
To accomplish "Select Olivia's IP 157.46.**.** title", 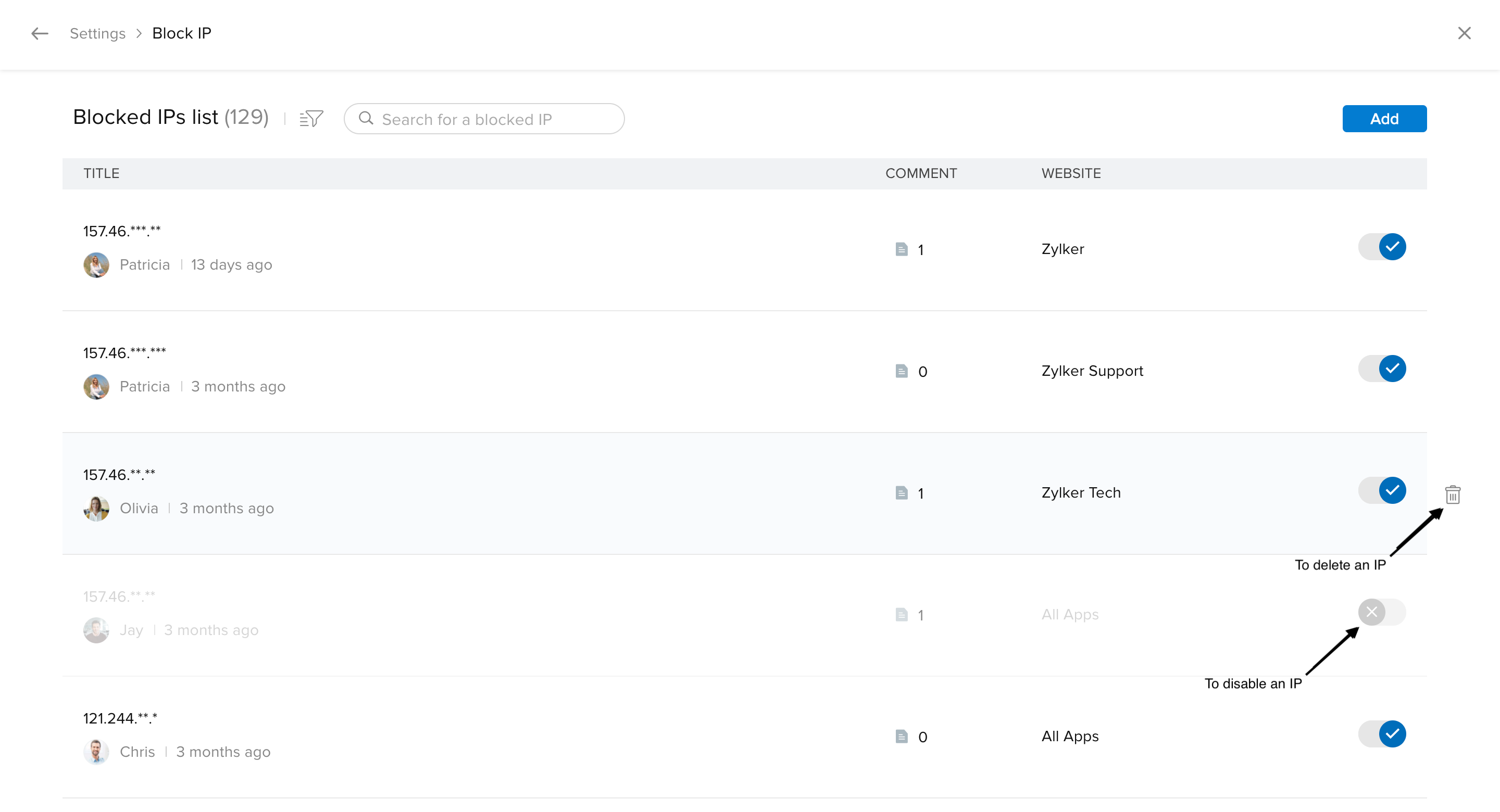I will pyautogui.click(x=119, y=474).
